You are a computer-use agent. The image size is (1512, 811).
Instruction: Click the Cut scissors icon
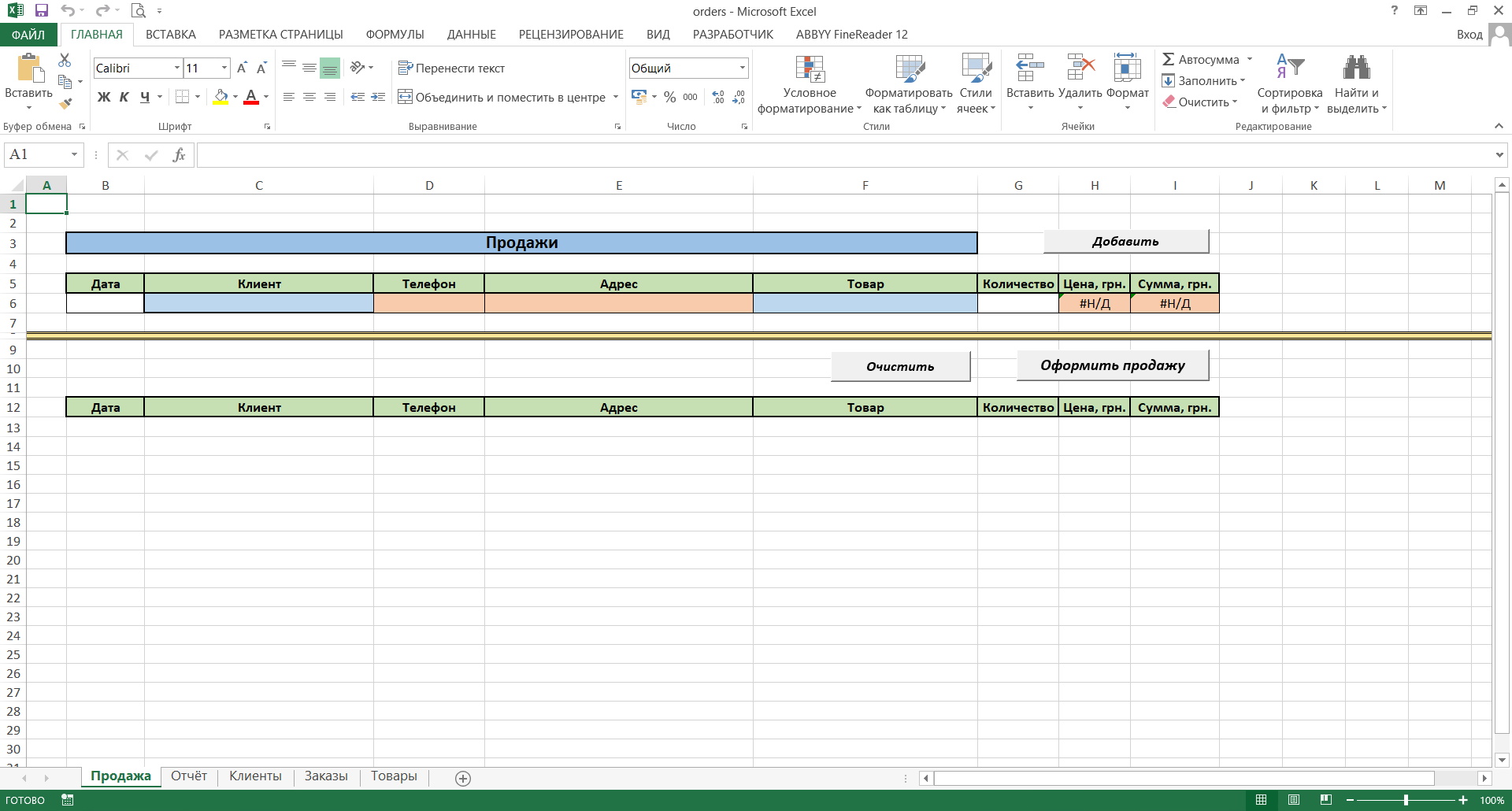[65, 61]
